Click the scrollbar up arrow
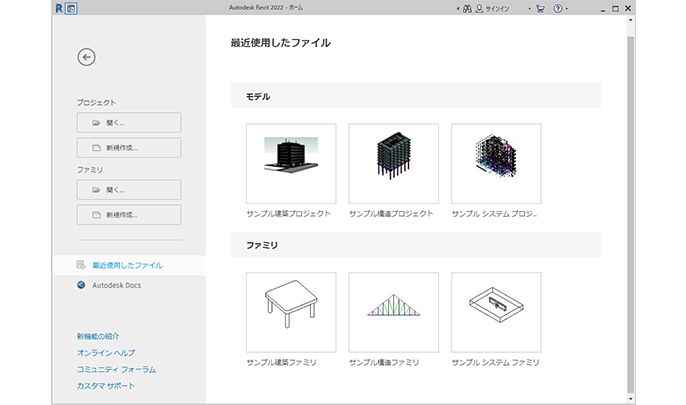 (630, 20)
